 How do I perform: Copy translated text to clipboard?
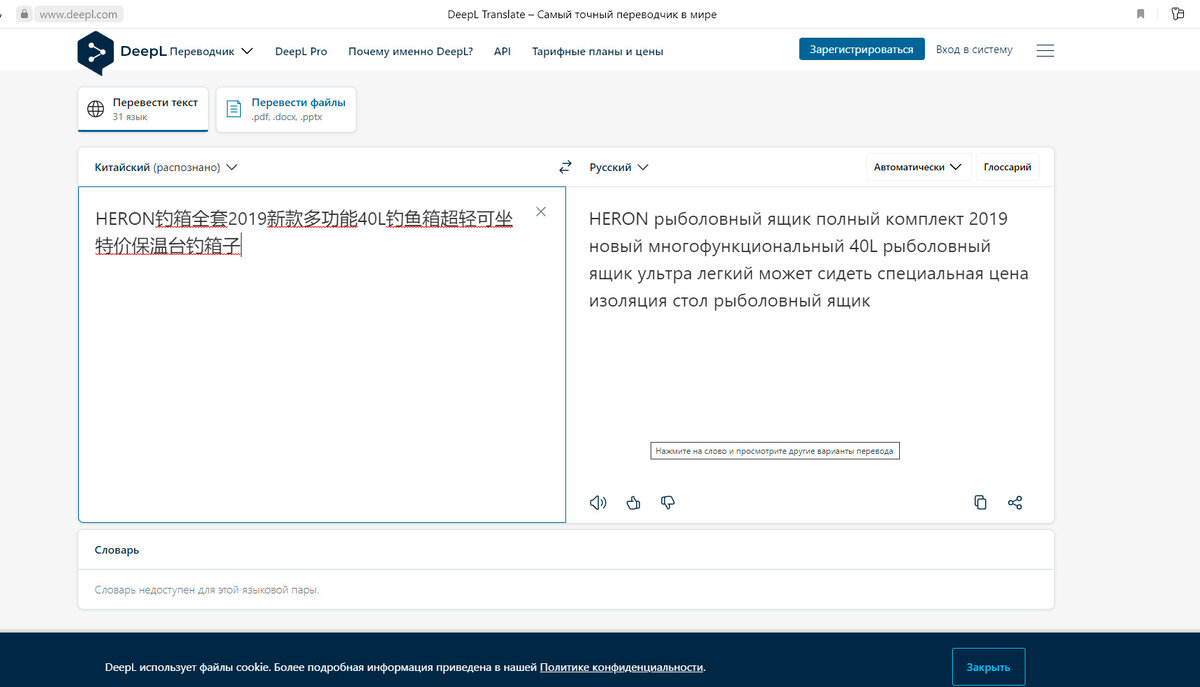pos(980,503)
